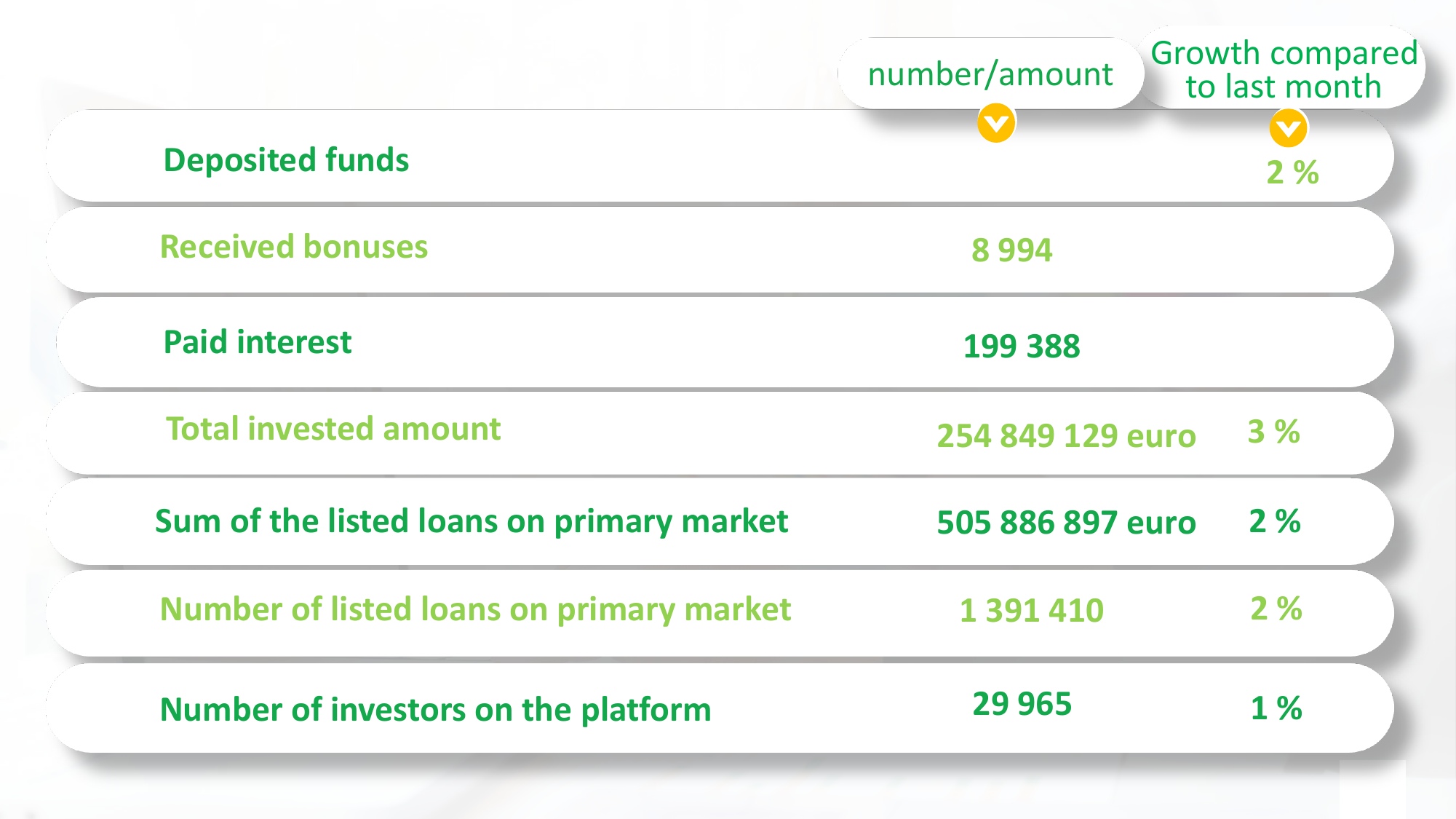Image resolution: width=1456 pixels, height=819 pixels.
Task: Select the number/amount header pill
Action: coord(990,74)
